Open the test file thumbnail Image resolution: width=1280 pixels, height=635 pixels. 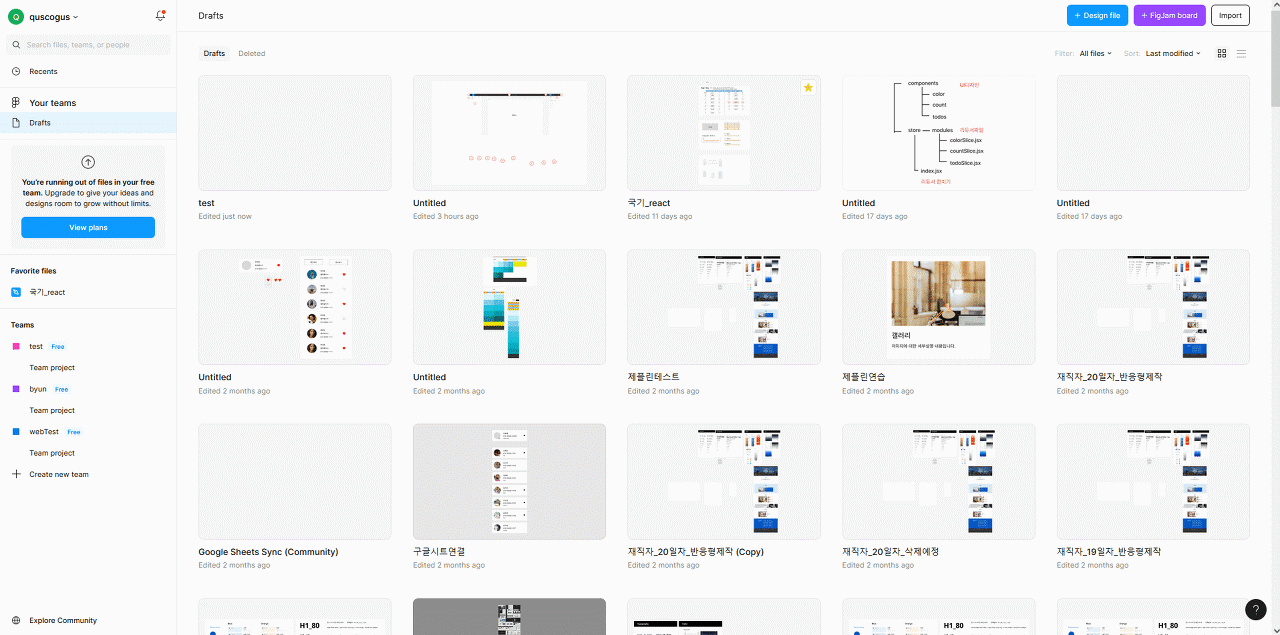(x=295, y=133)
